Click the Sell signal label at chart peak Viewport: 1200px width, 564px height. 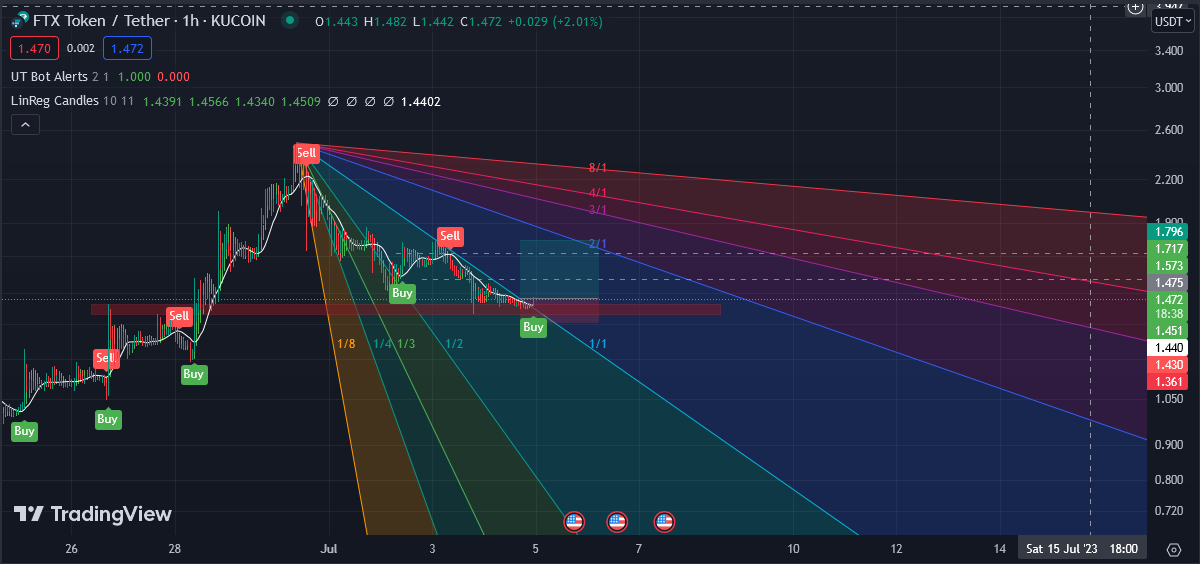pos(306,153)
